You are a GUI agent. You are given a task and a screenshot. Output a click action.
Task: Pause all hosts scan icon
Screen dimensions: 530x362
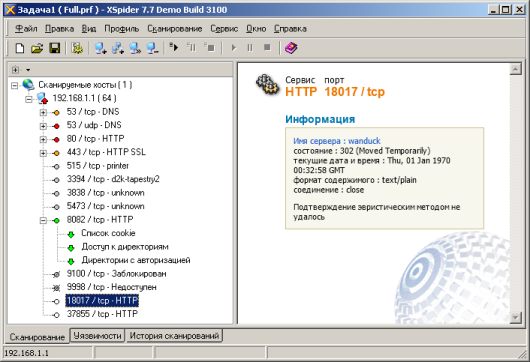tap(192, 48)
